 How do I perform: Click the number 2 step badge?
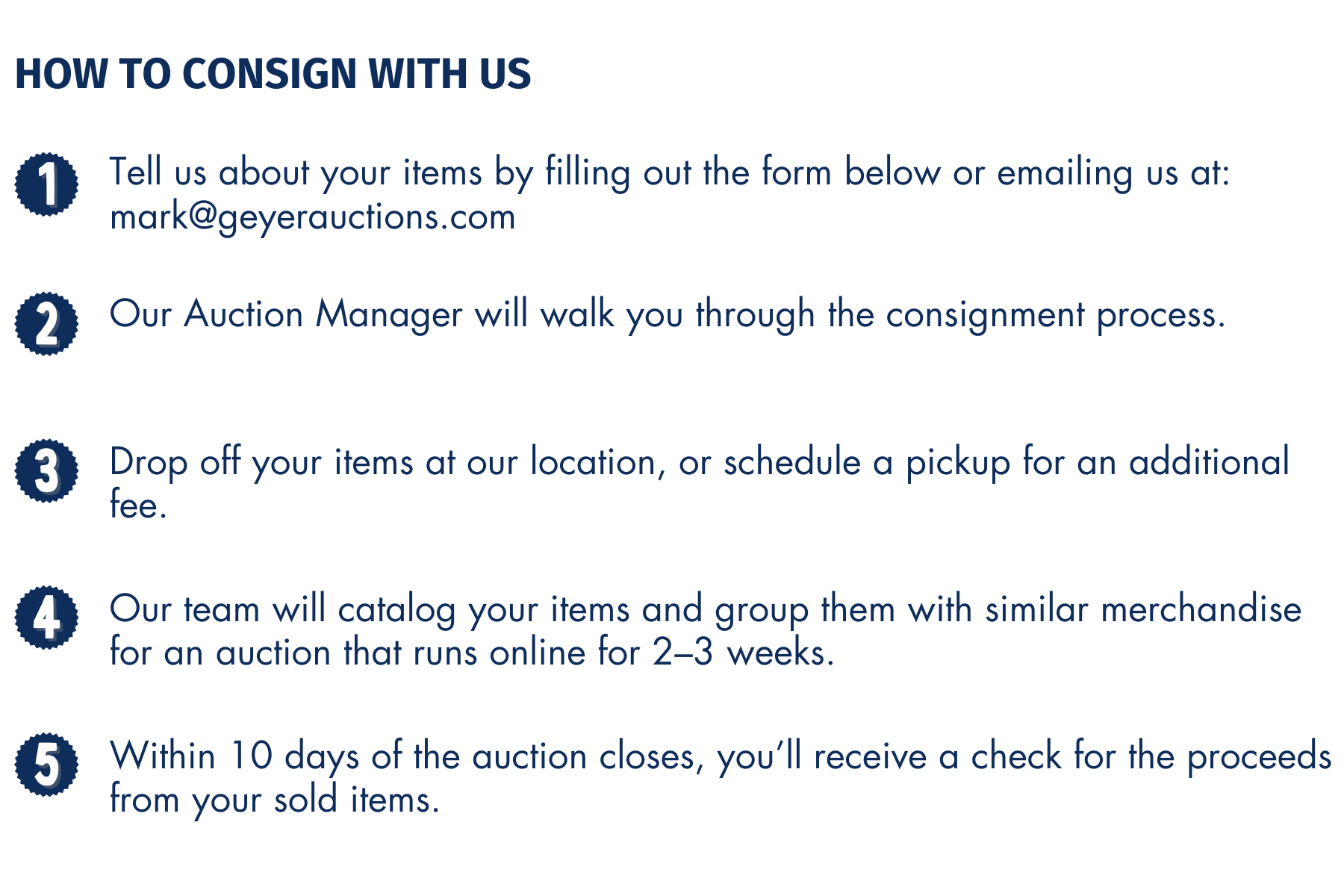point(46,323)
